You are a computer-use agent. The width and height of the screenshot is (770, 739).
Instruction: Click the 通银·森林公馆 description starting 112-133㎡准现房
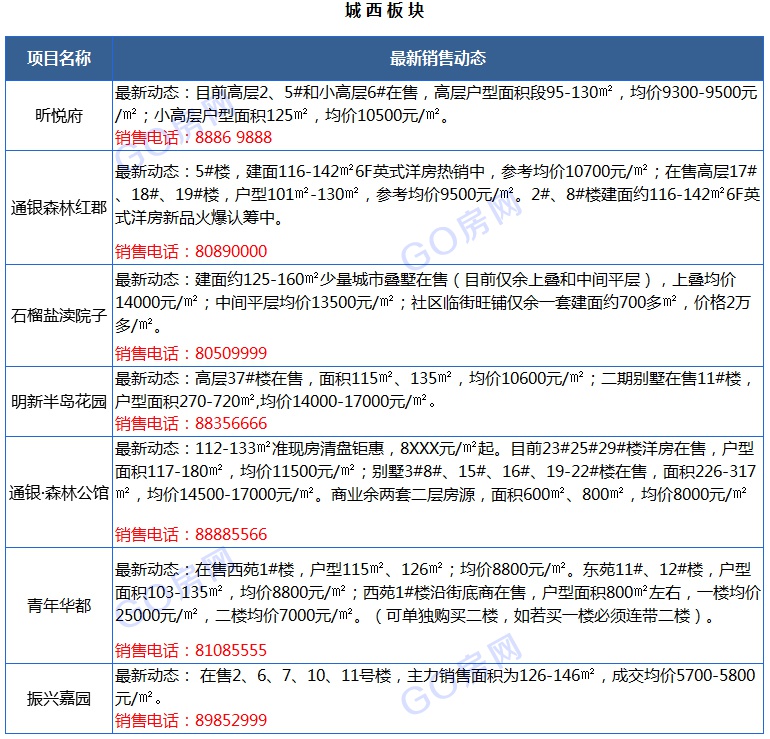tap(436, 471)
